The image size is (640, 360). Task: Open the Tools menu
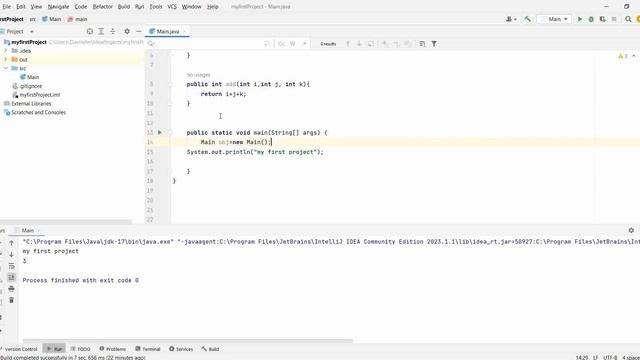(x=156, y=7)
